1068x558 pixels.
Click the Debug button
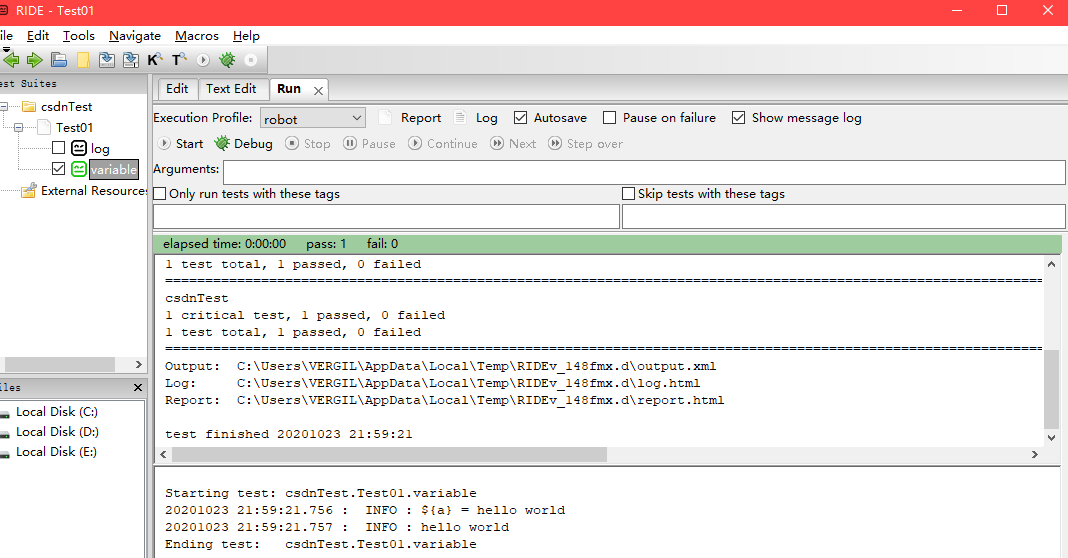[244, 144]
